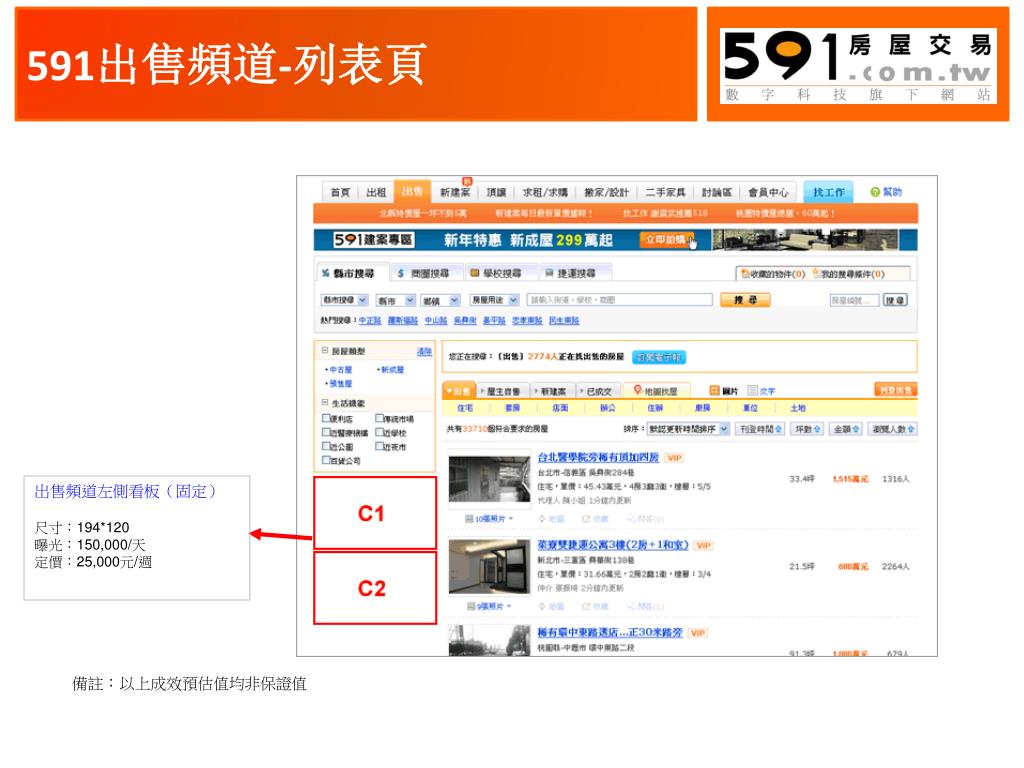This screenshot has height=768, width=1024.
Task: Open the 首頁 navigation tab
Action: click(x=340, y=192)
